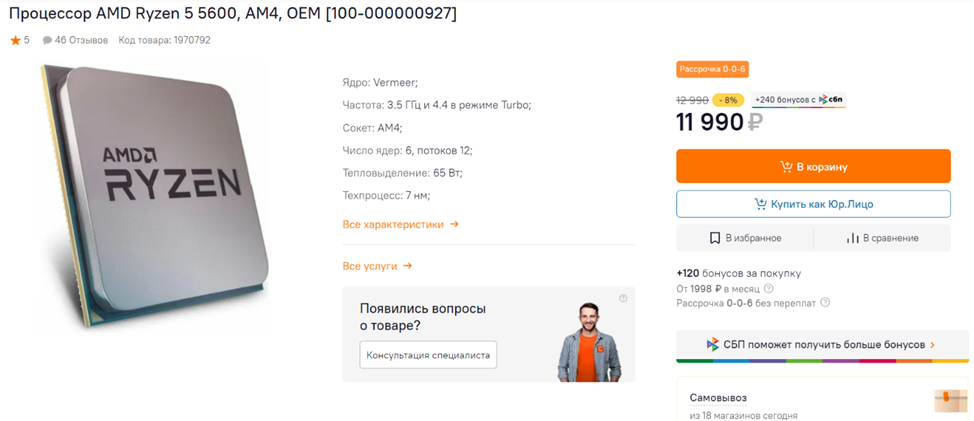Click the reviews speech bubble icon
Image resolution: width=974 pixels, height=421 pixels.
coord(47,41)
